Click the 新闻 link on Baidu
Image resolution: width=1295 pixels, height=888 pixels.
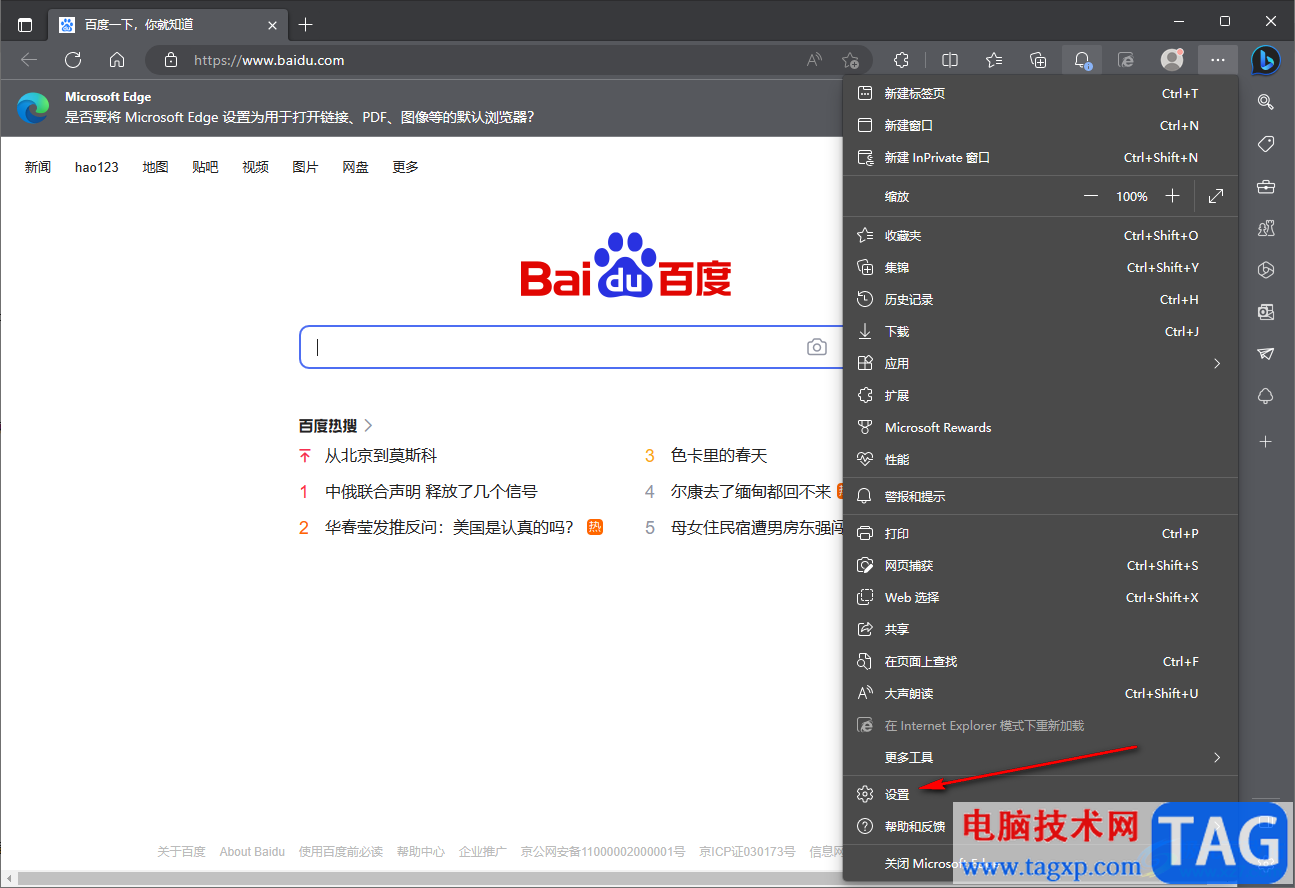[x=38, y=167]
